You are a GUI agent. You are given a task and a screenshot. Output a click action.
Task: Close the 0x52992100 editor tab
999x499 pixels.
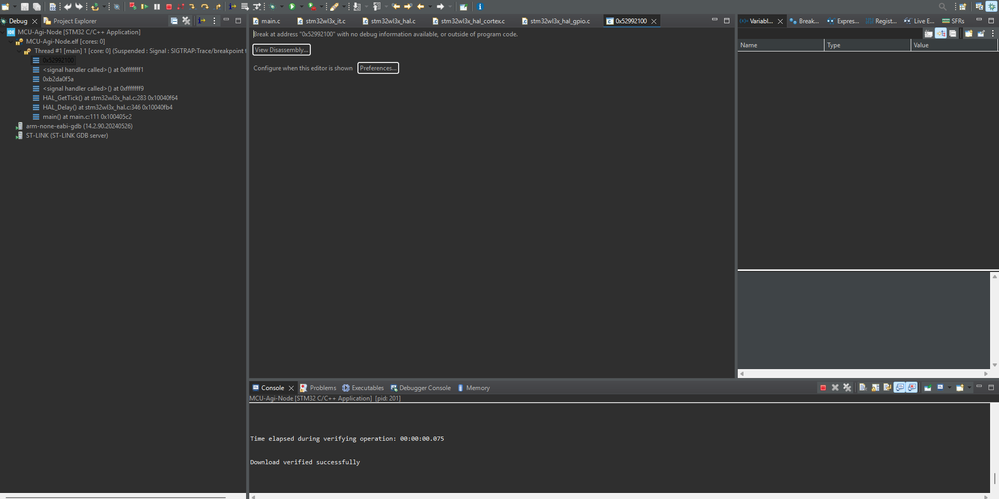(654, 21)
